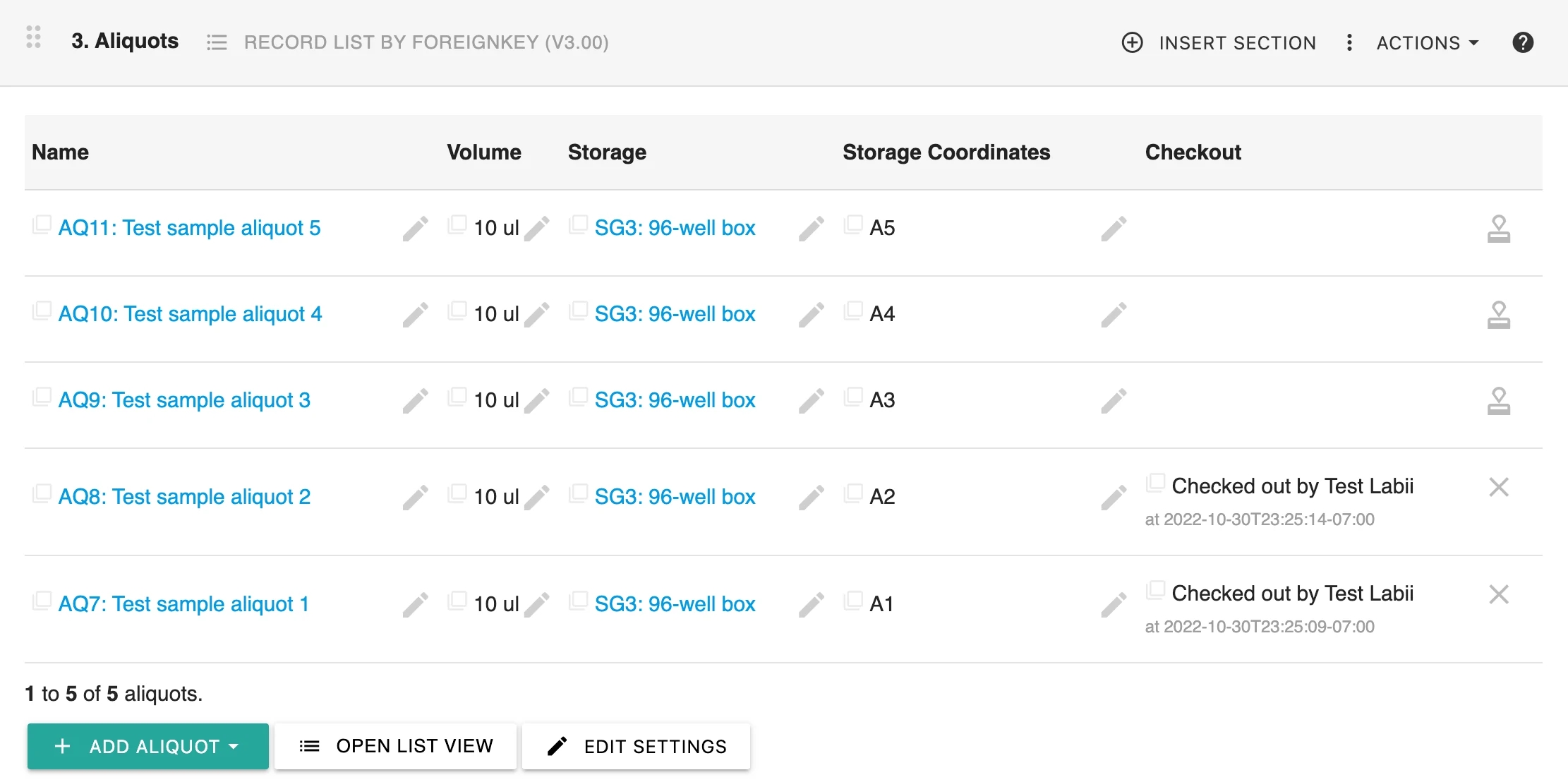Click the checkout stamp icon for AQ11
The width and height of the screenshot is (1568, 782).
click(x=1498, y=229)
